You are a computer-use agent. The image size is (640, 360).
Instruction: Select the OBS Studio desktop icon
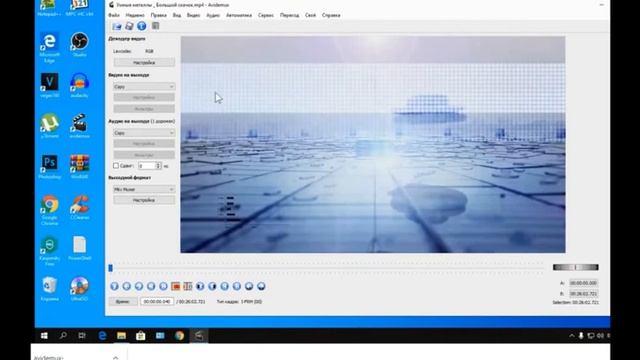(79, 44)
